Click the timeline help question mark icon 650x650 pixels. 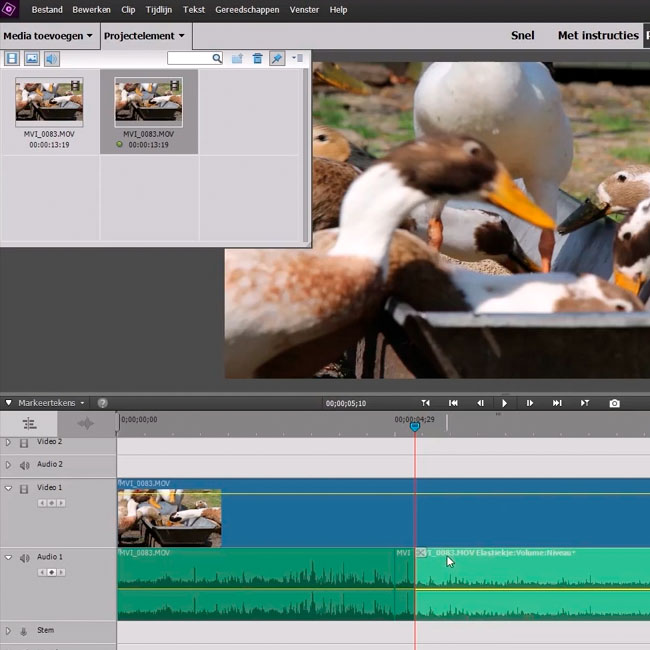point(102,403)
